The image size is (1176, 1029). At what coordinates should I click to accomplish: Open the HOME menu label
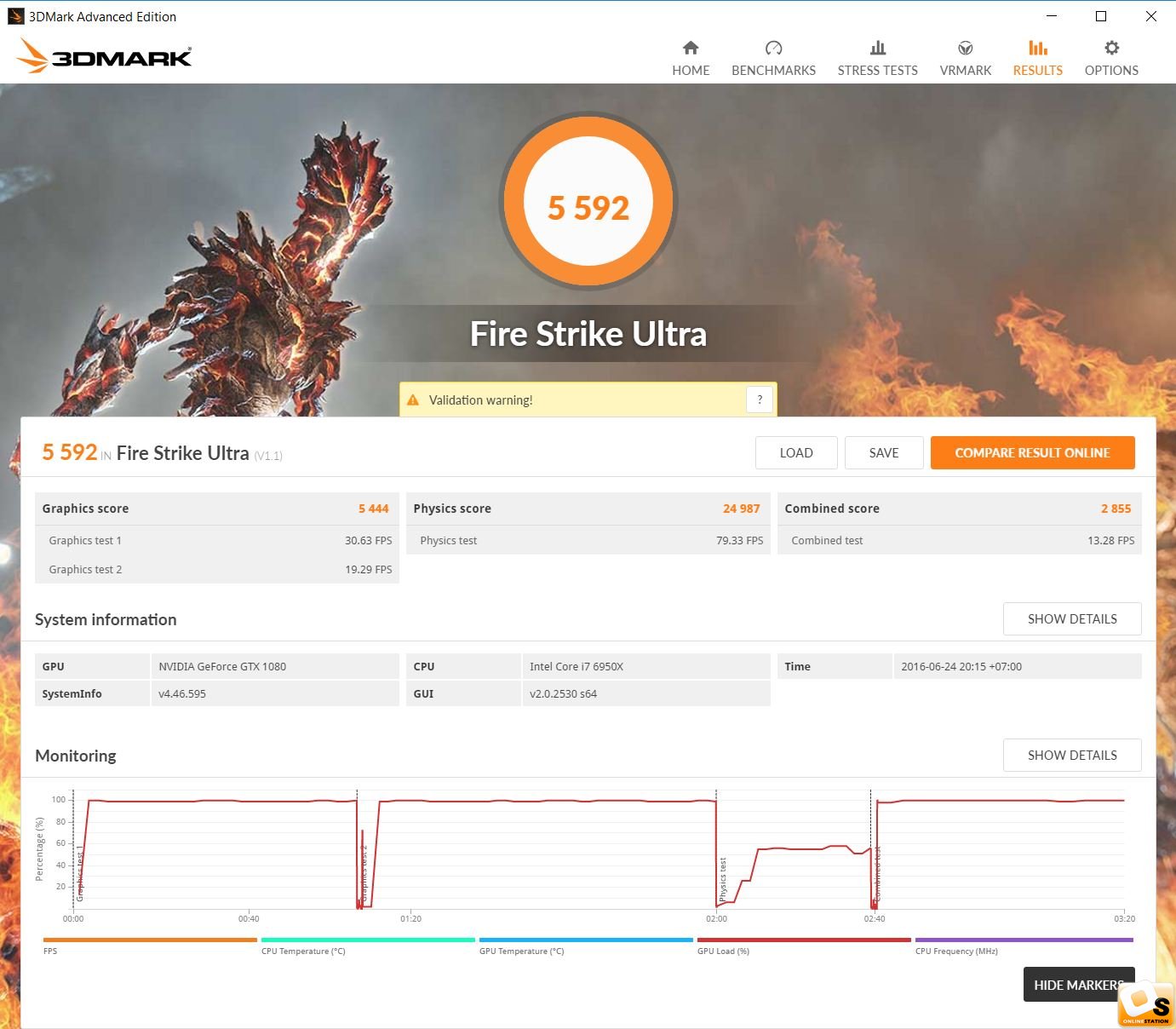[691, 71]
